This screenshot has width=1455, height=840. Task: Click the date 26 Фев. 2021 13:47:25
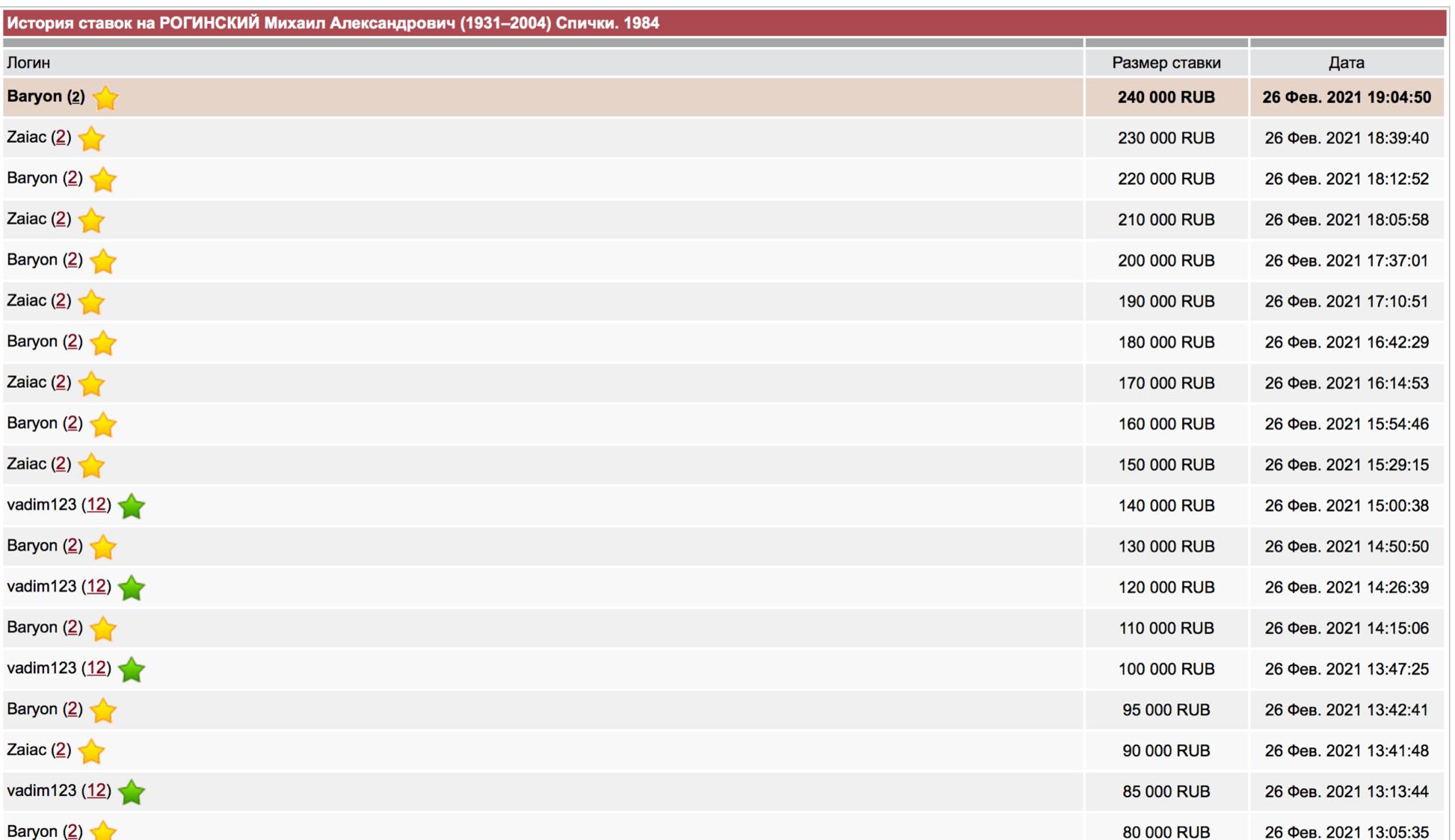click(x=1346, y=669)
